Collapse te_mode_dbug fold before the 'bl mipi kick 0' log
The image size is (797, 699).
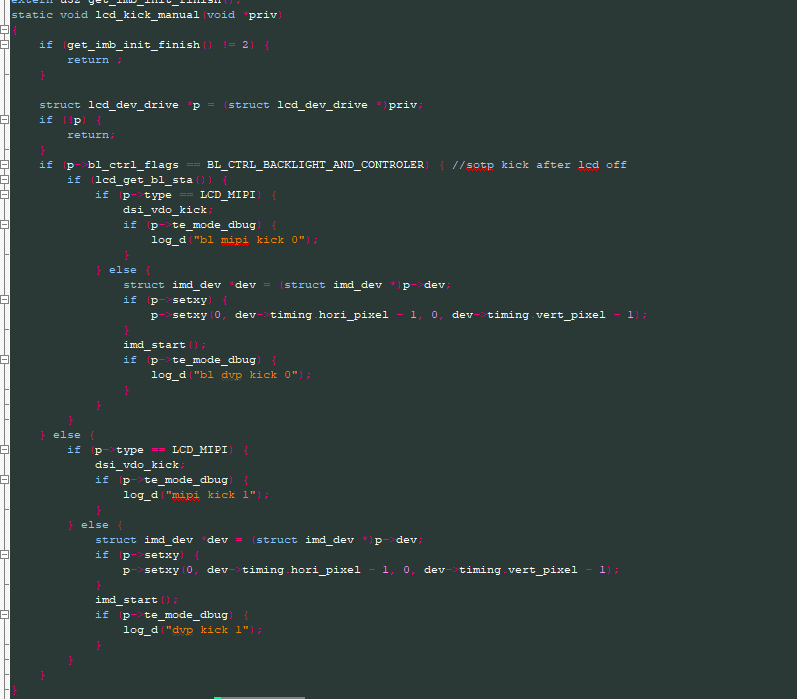pos(5,225)
